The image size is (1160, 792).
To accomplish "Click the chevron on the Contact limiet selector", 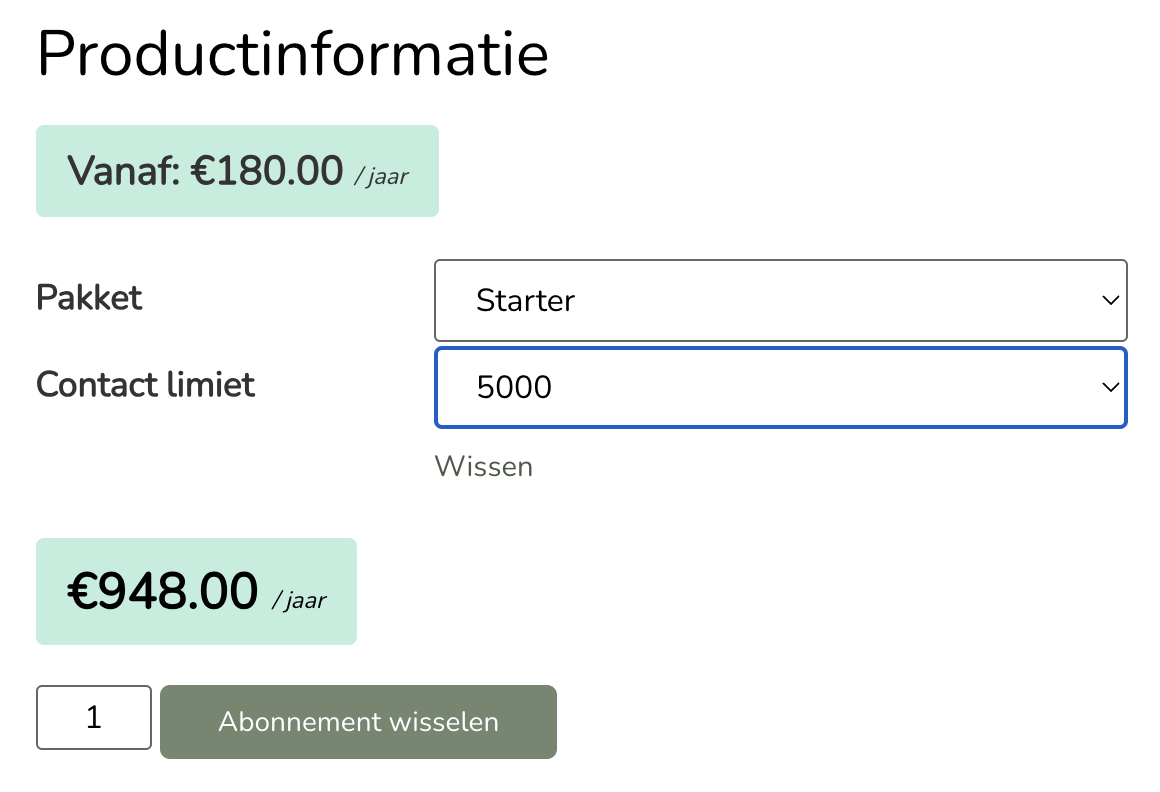I will pyautogui.click(x=1108, y=388).
